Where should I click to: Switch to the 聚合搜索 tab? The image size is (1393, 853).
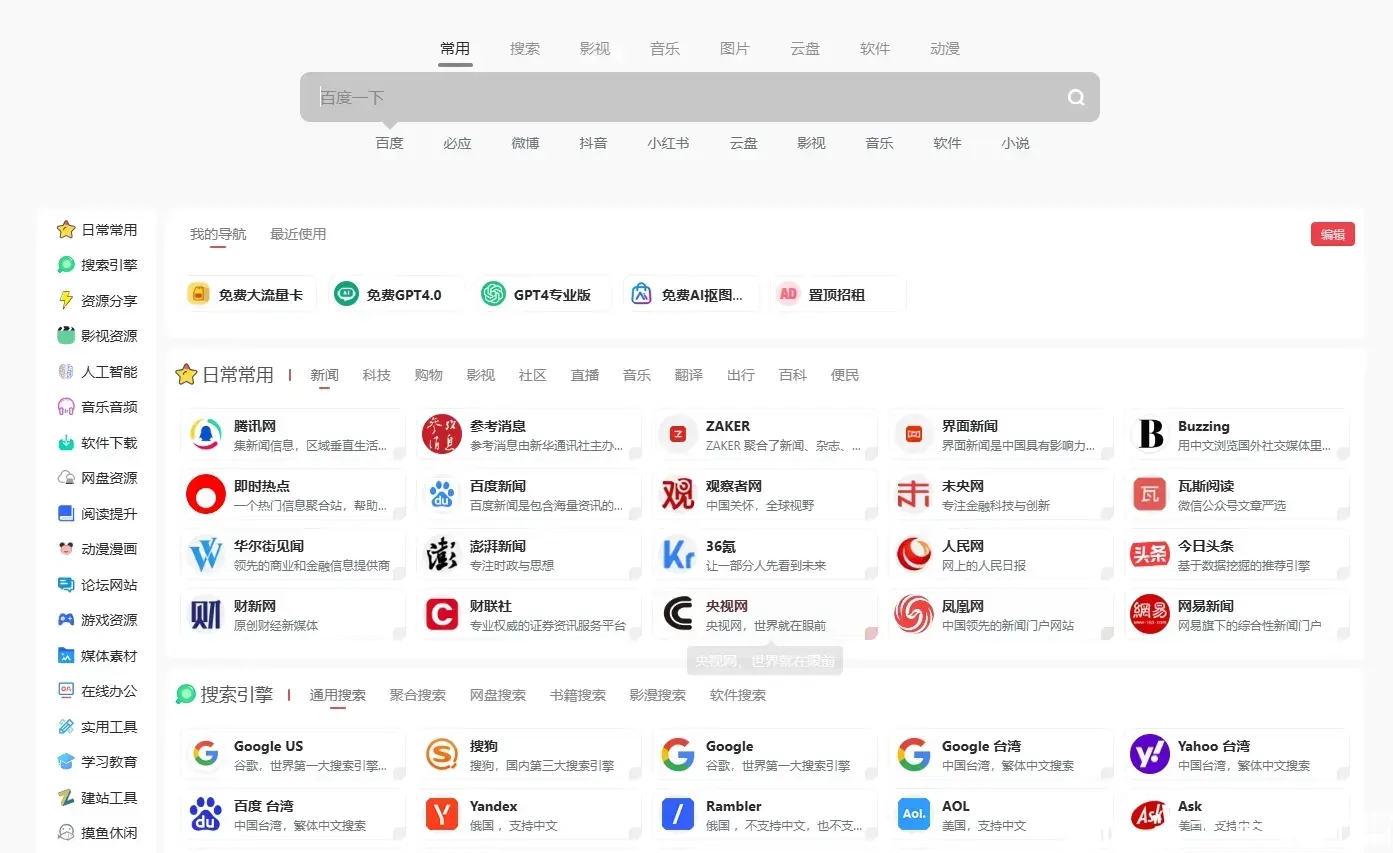(418, 695)
